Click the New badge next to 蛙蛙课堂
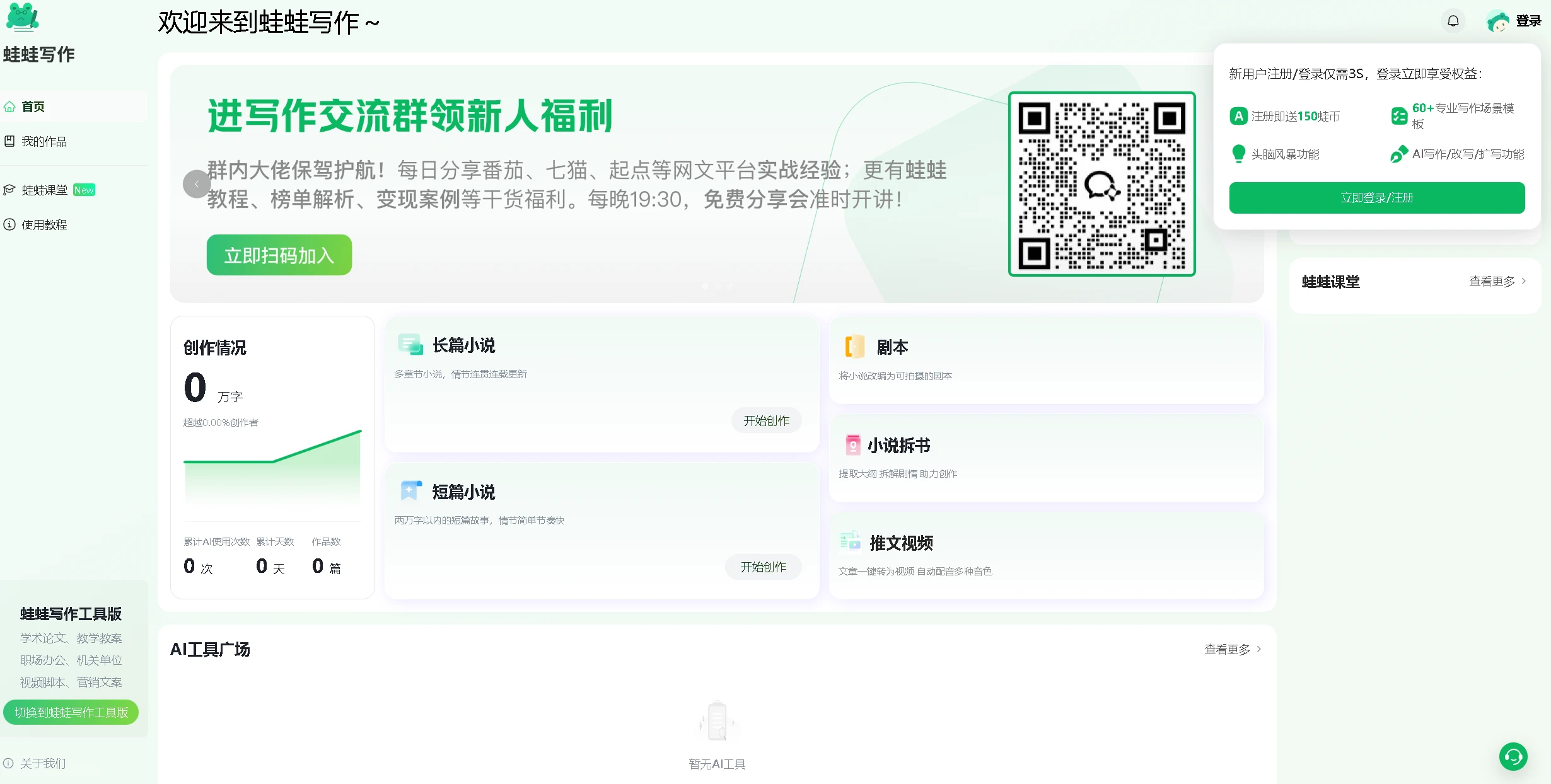Viewport: 1551px width, 784px height. click(84, 190)
